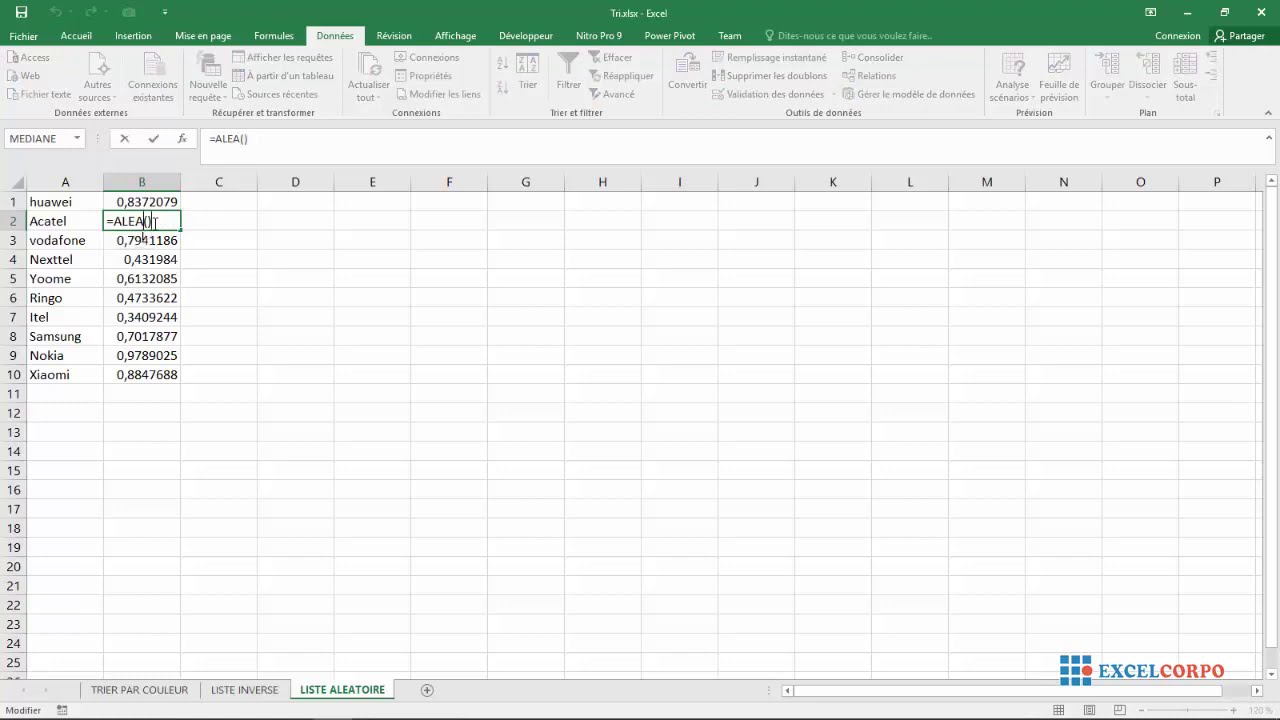Click Gérer le modèle de données
Image resolution: width=1280 pixels, height=720 pixels.
point(909,94)
